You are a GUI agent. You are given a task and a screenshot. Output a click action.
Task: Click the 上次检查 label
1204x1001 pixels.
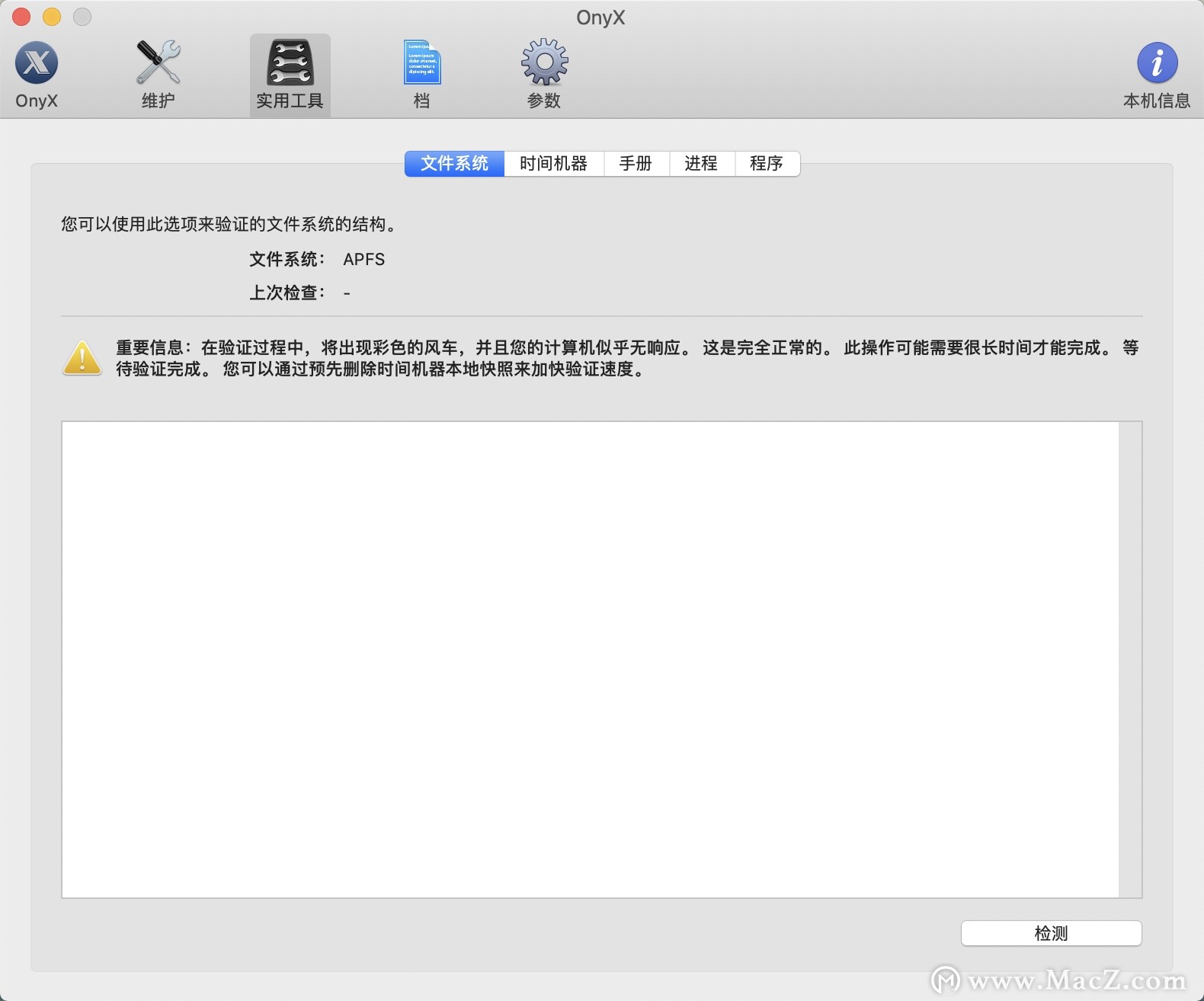(287, 293)
